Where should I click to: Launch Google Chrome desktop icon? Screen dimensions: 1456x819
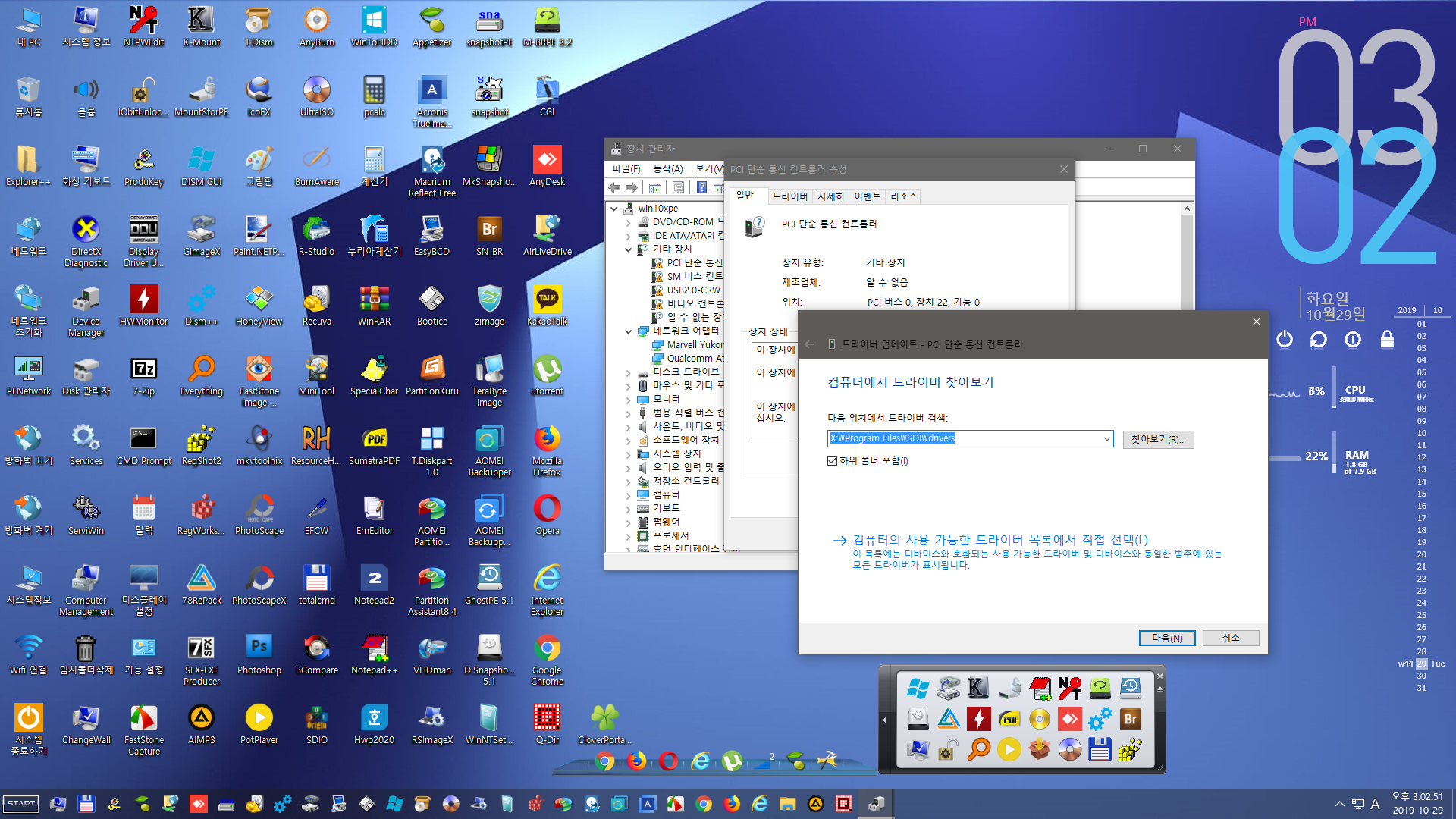click(547, 660)
